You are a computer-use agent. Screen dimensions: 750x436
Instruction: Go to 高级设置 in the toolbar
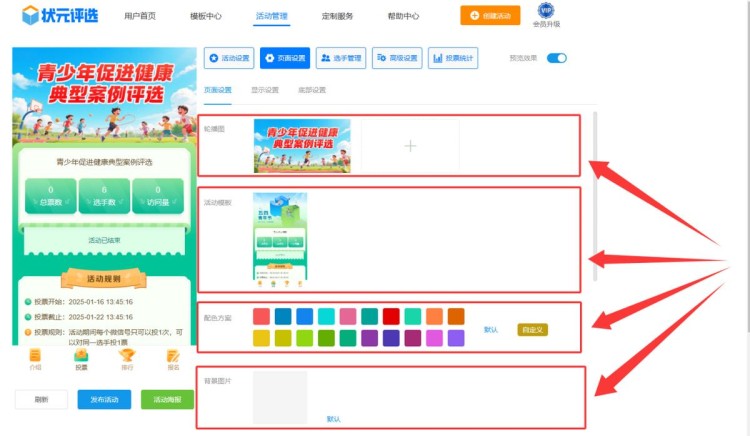pyautogui.click(x=397, y=58)
